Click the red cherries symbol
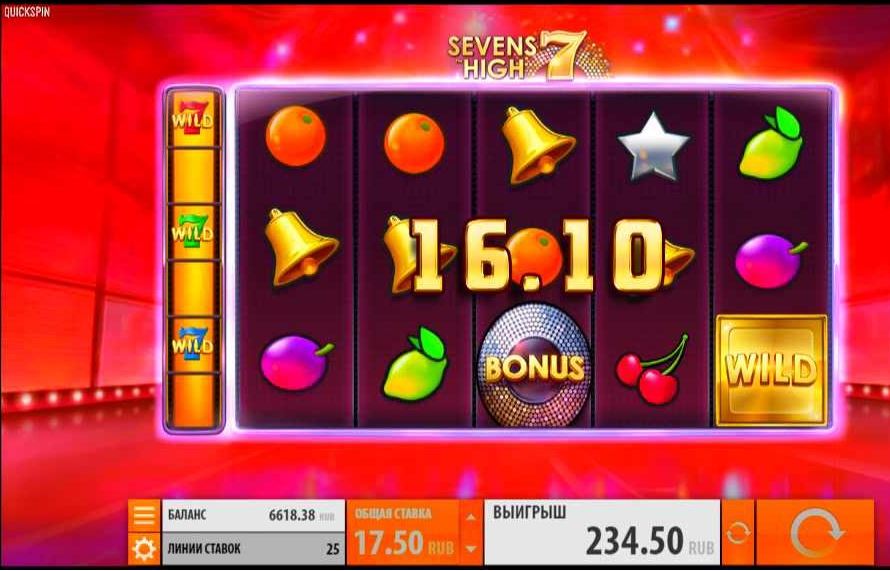 click(x=653, y=368)
